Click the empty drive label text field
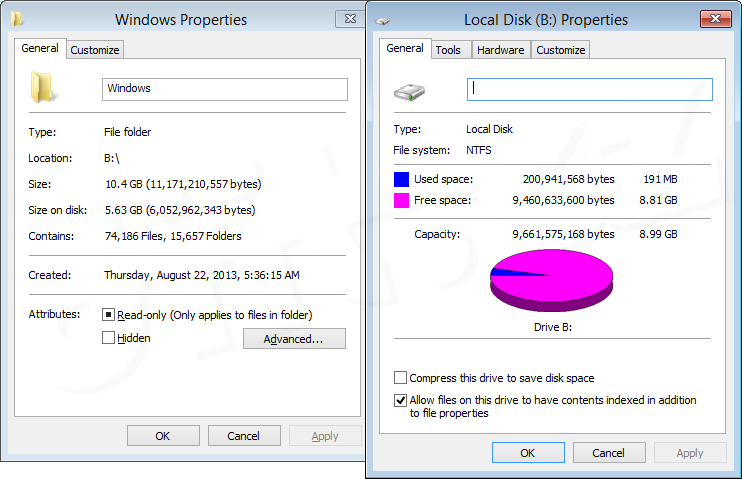 click(590, 89)
